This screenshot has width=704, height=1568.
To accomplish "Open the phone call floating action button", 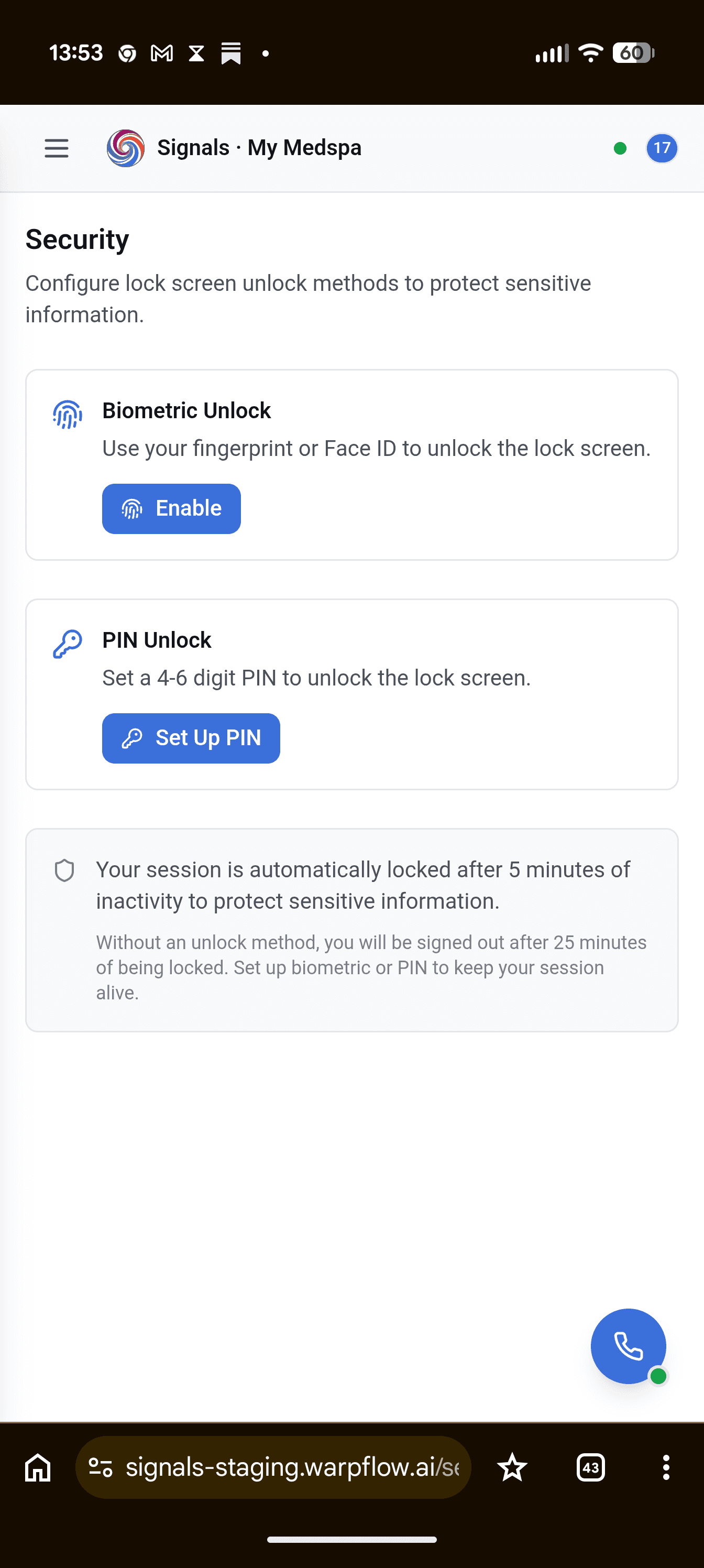I will click(x=629, y=1346).
